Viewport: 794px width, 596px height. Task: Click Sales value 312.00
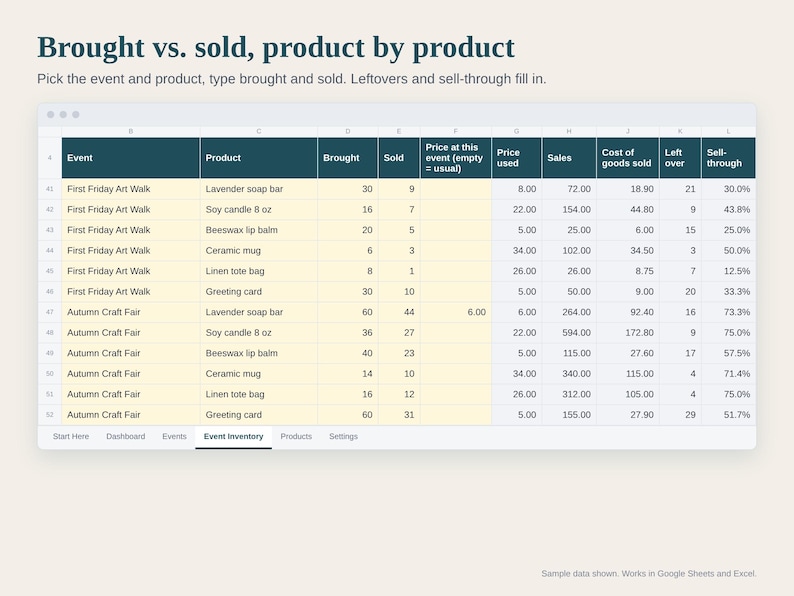pyautogui.click(x=576, y=394)
